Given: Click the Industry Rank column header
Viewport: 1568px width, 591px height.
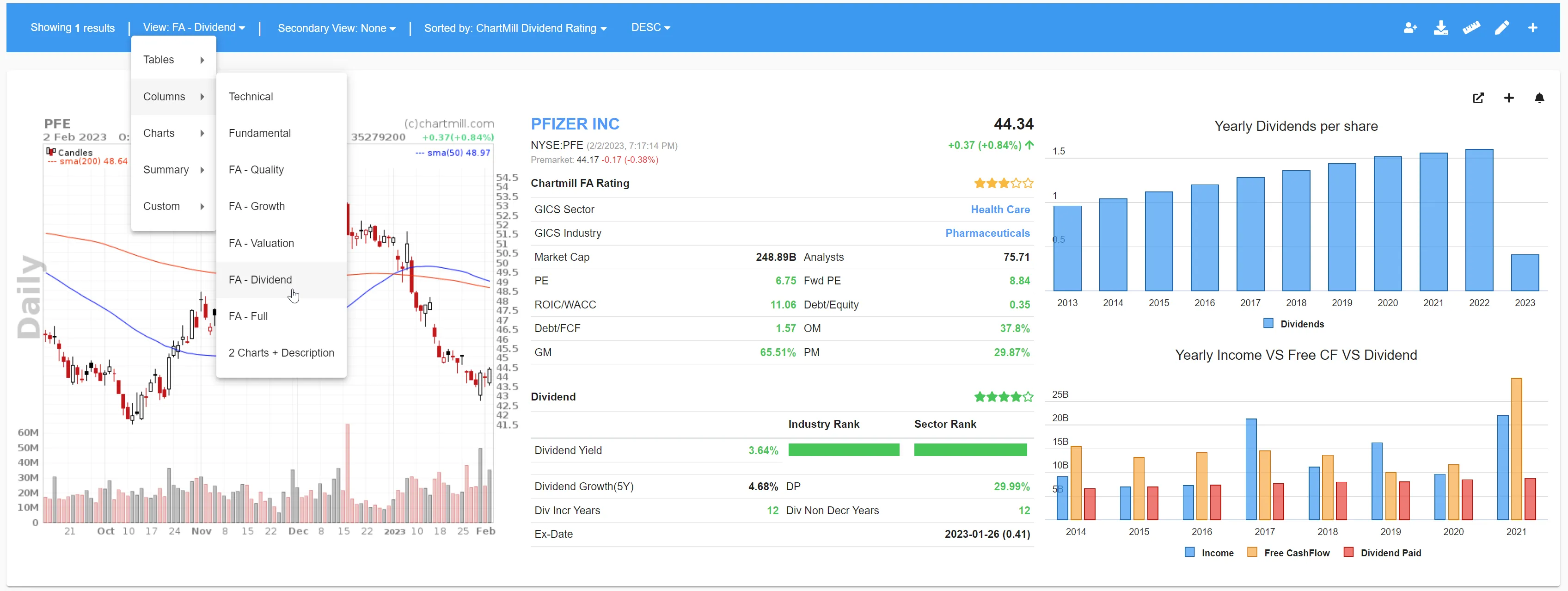Looking at the screenshot, I should coord(824,424).
